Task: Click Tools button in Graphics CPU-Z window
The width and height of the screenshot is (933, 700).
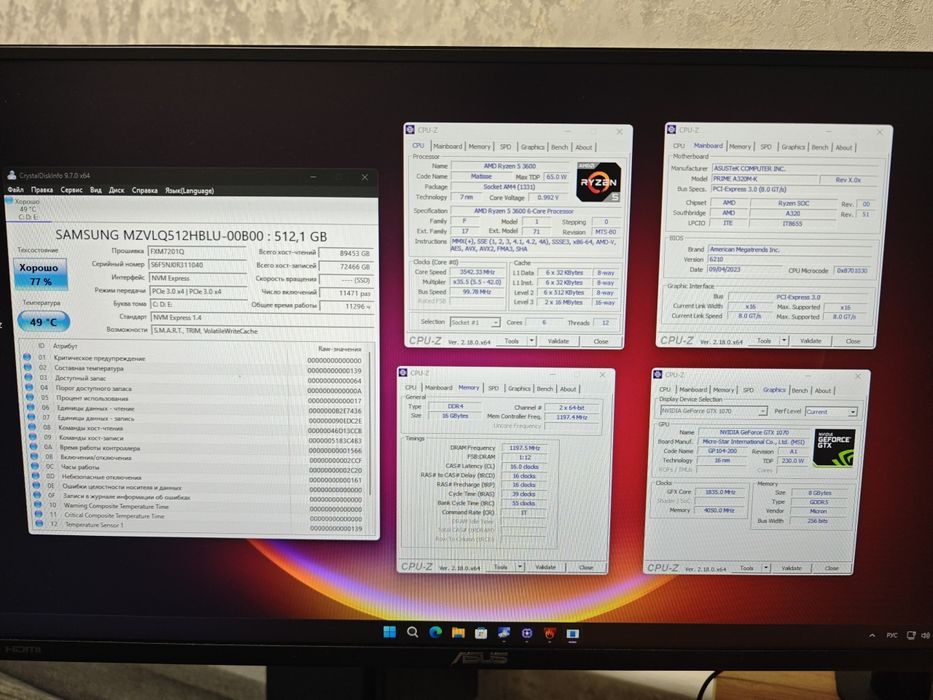Action: 746,568
